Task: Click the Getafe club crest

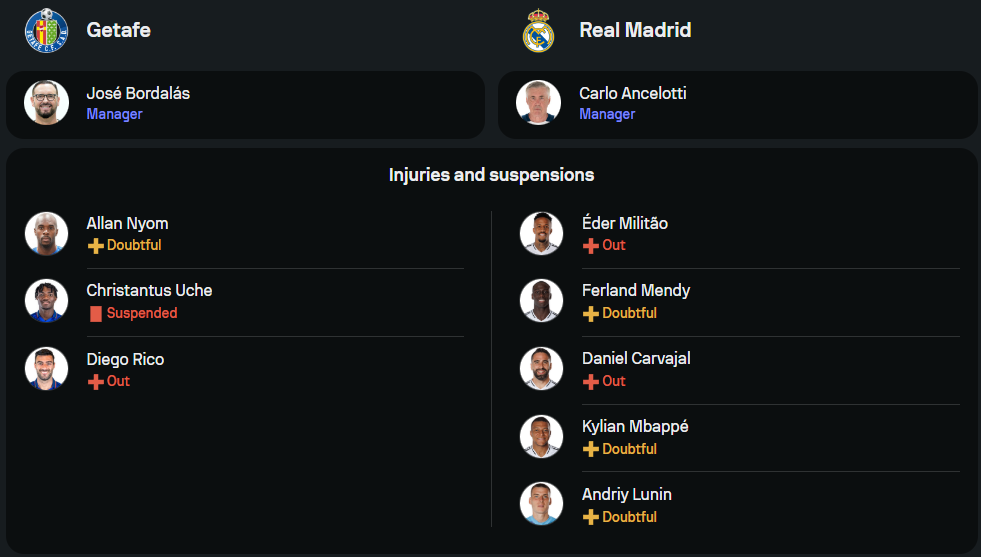Action: click(46, 30)
